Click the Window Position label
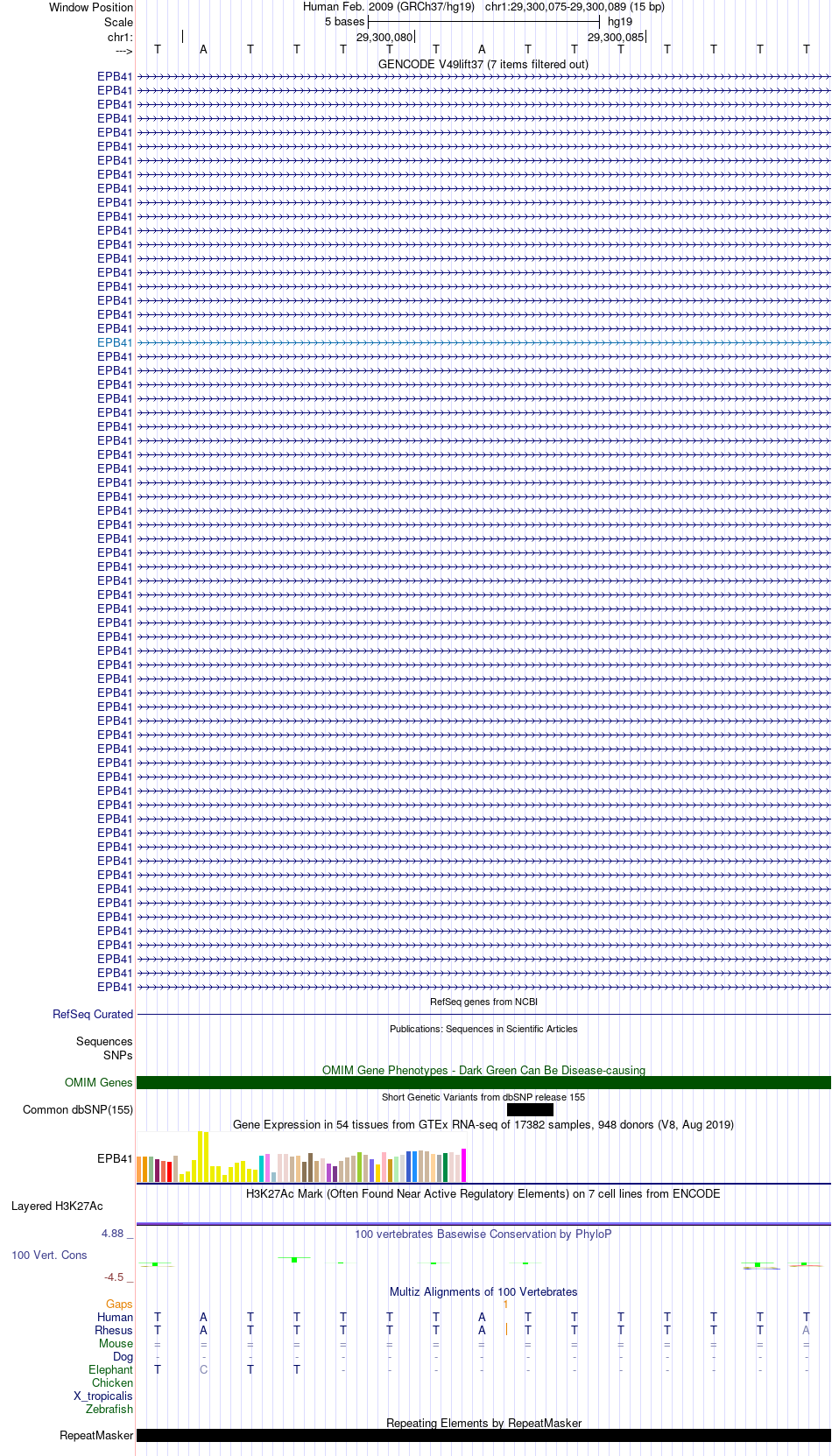 [x=91, y=7]
